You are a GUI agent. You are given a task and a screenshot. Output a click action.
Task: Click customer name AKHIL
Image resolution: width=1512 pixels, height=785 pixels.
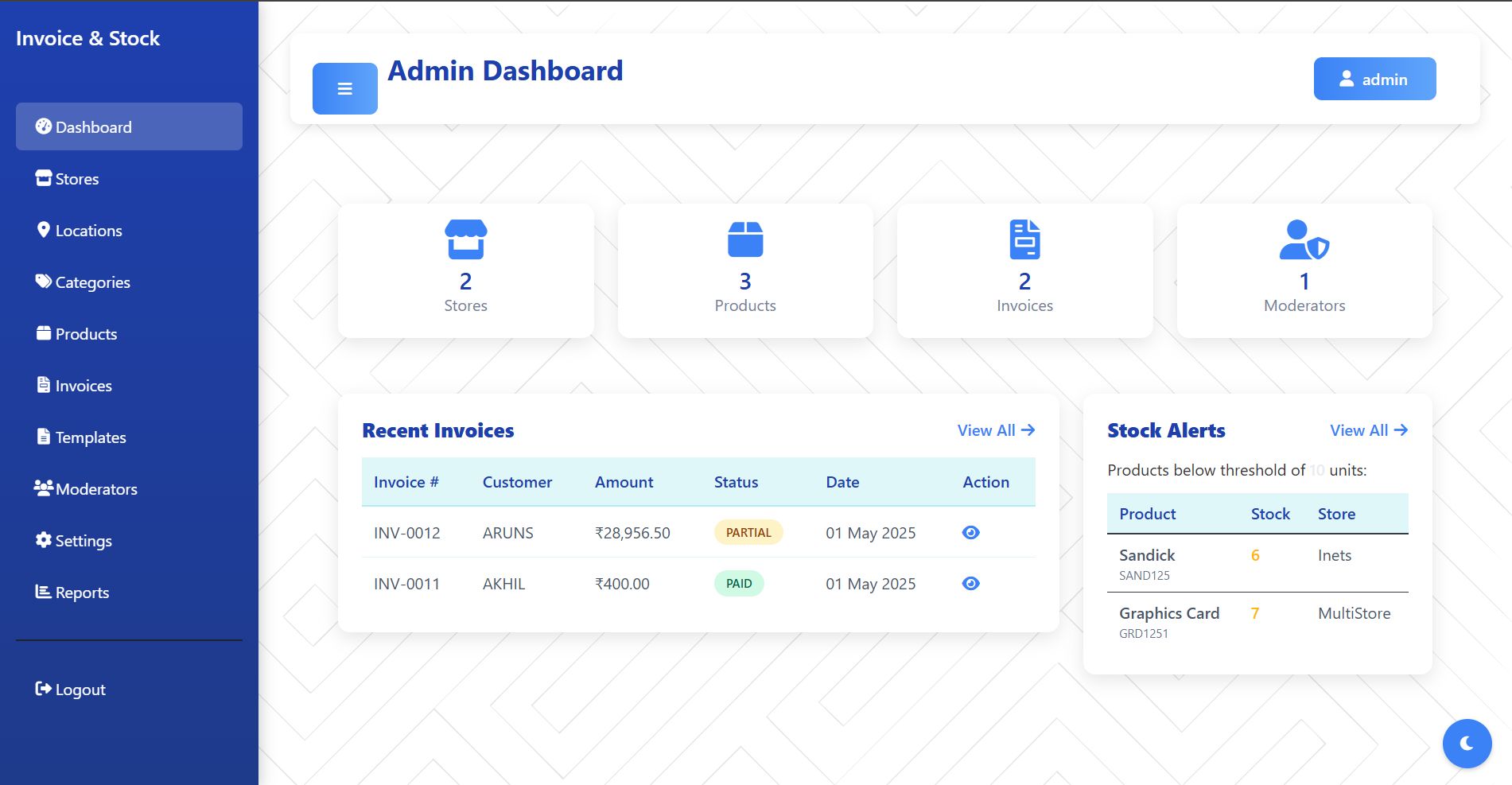point(503,584)
